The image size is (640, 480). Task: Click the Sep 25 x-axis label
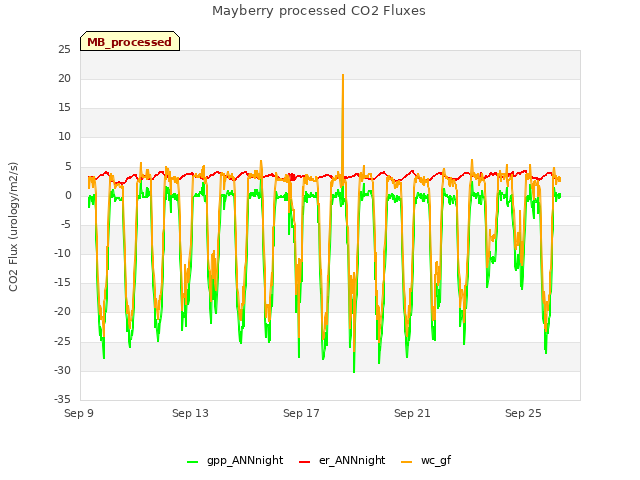pyautogui.click(x=523, y=413)
